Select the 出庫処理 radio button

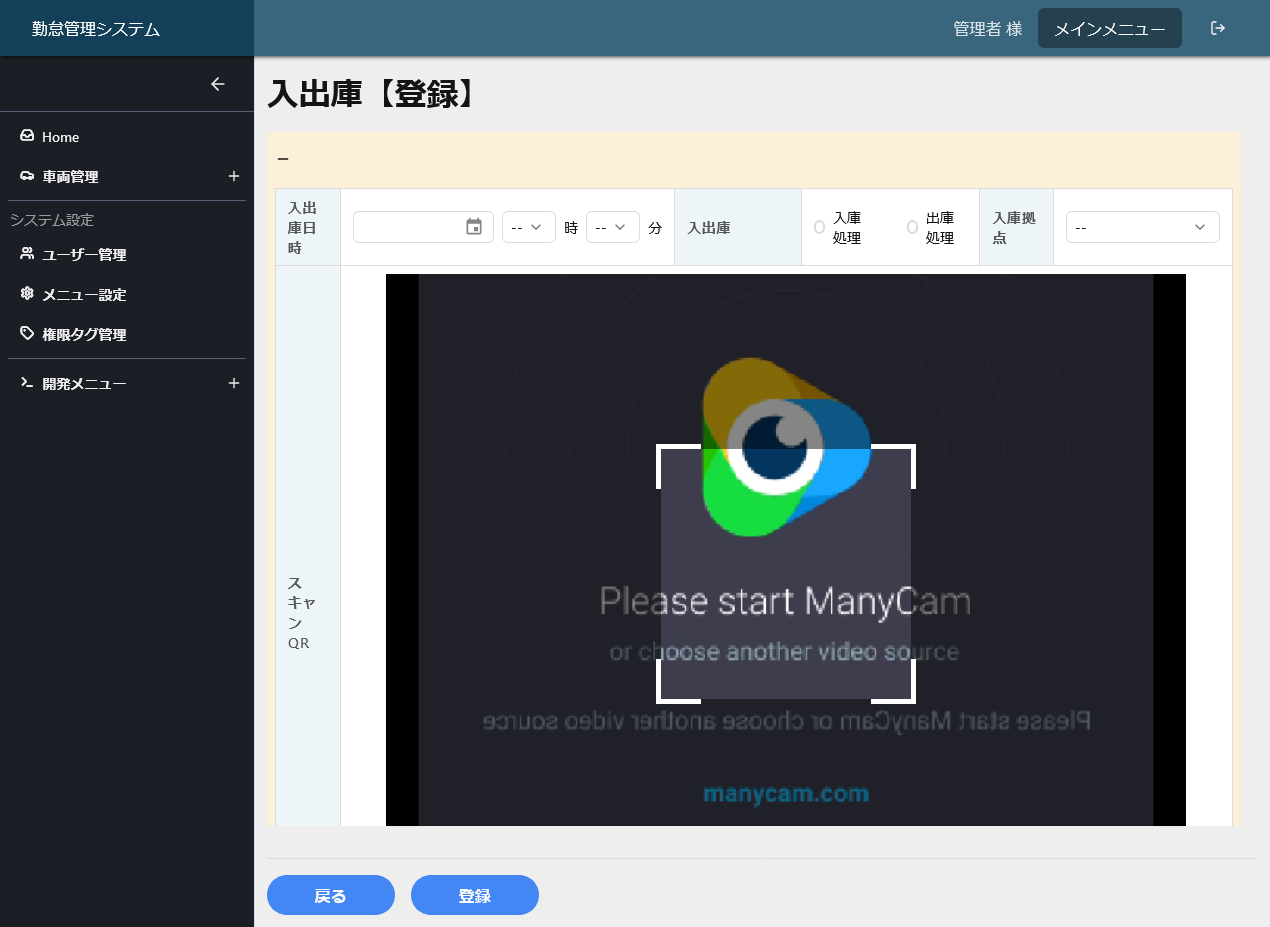912,227
